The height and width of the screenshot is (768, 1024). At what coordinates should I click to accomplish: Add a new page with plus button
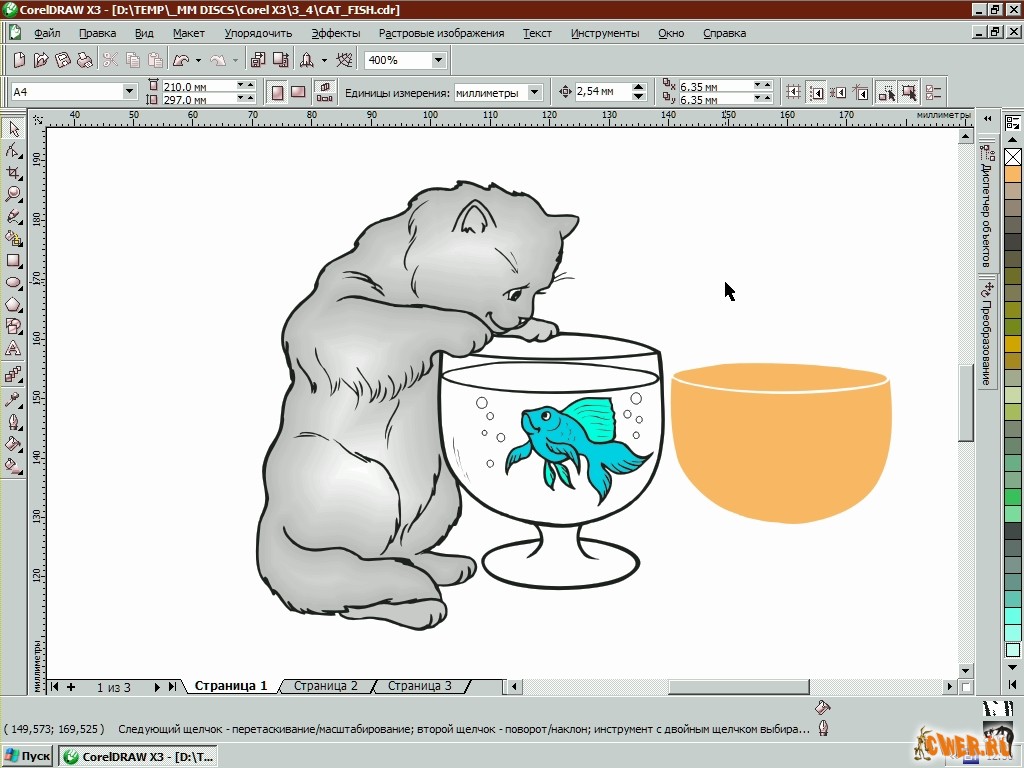(71, 687)
